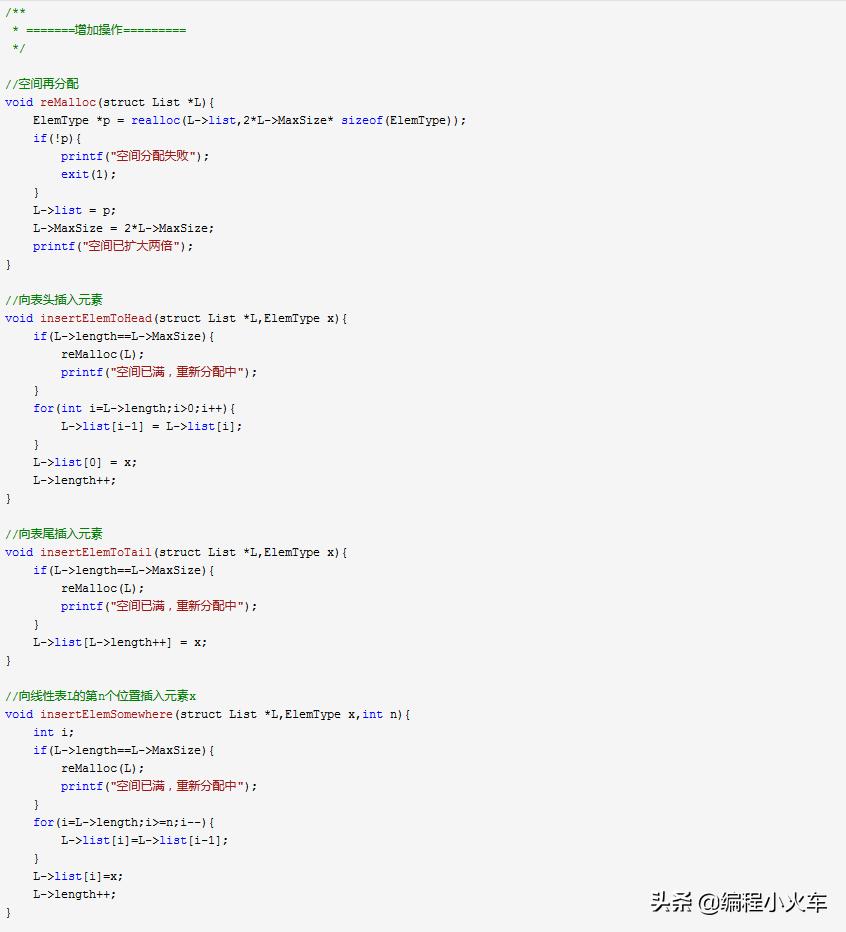Click the line 'if(!p){'
846x932 pixels.
[x=57, y=138]
